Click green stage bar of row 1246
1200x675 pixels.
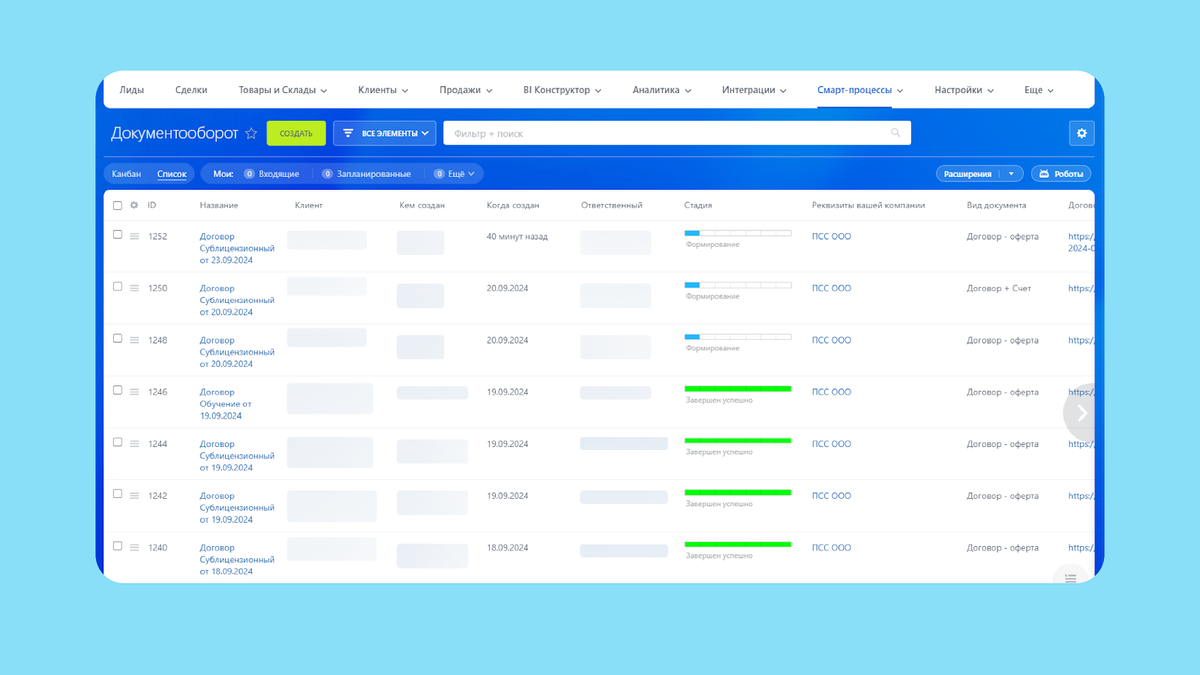pyautogui.click(x=738, y=388)
